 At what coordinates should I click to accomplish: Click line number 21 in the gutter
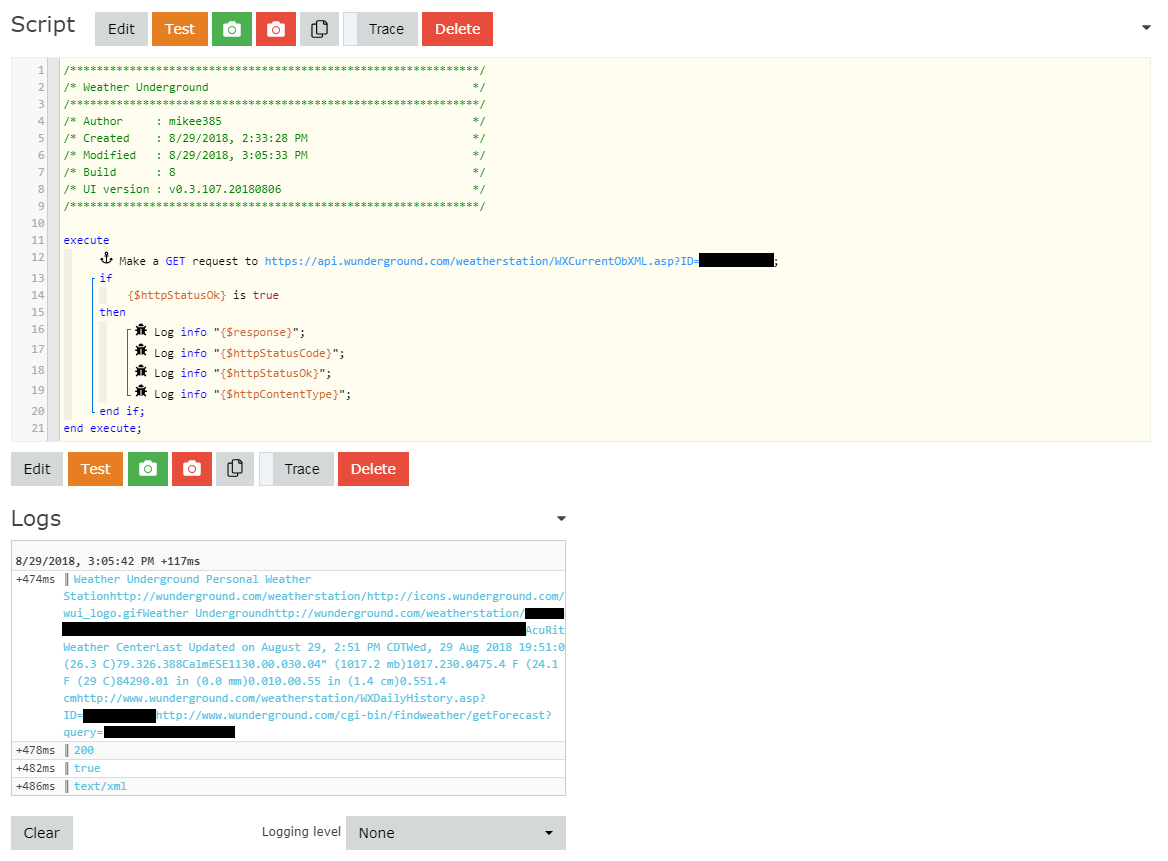pos(38,429)
